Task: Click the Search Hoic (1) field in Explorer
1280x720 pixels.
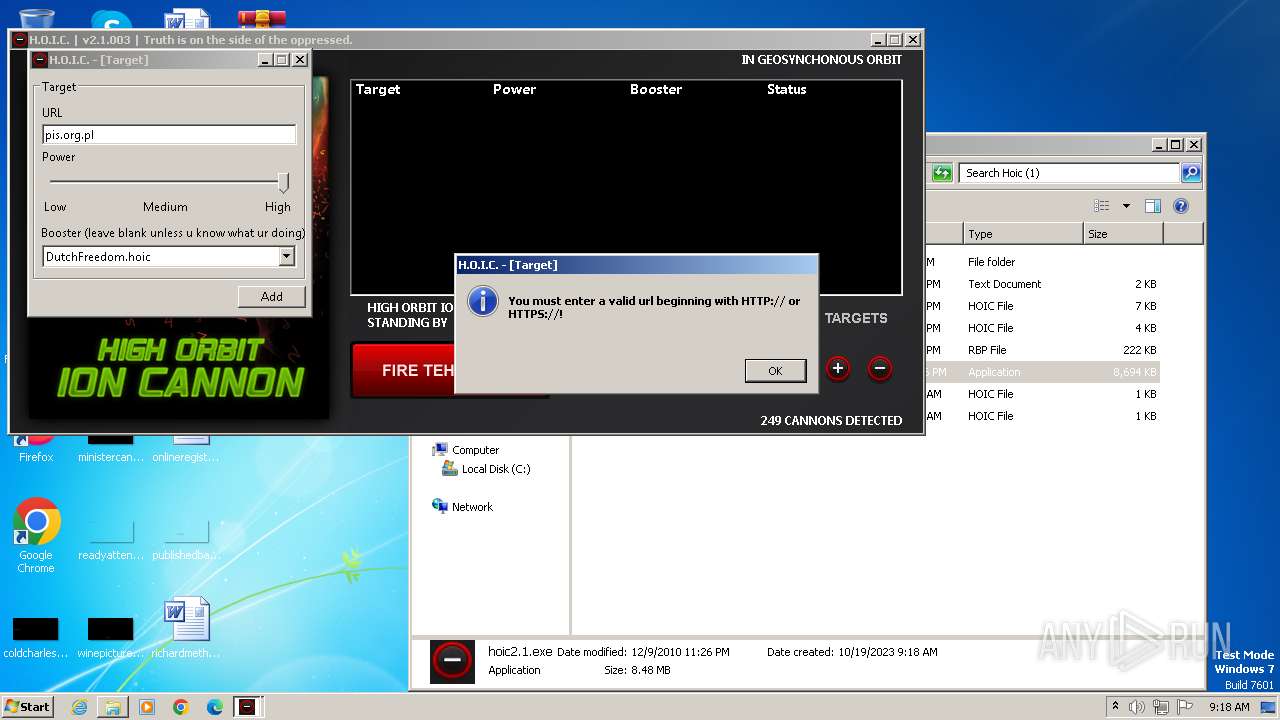Action: pos(1068,173)
